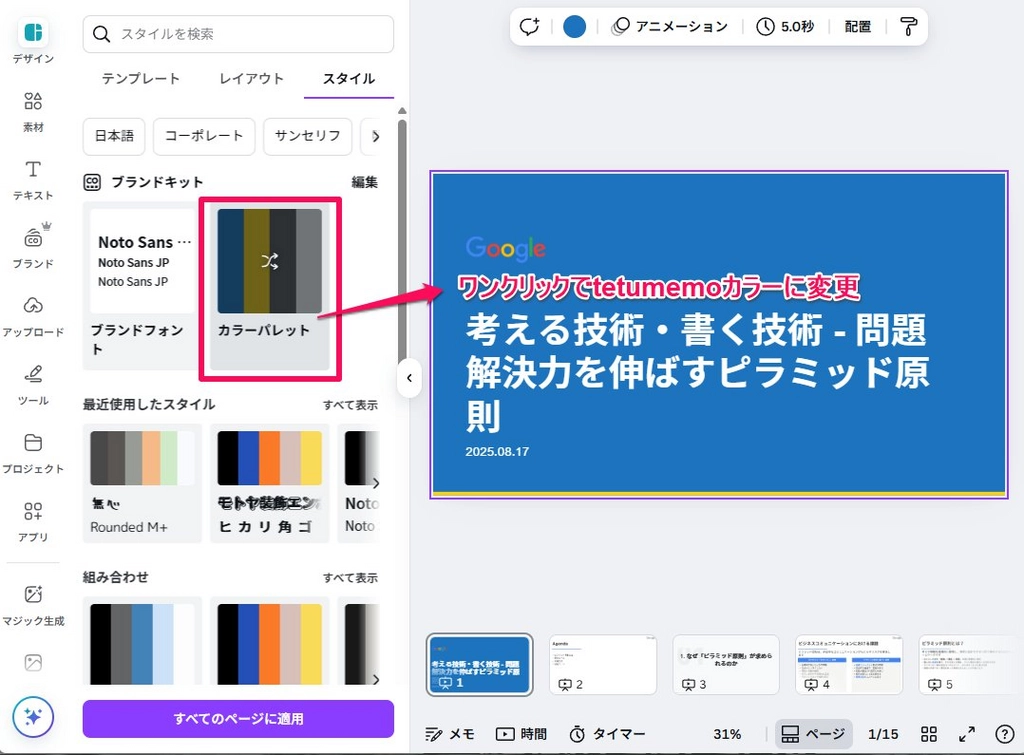1024x755 pixels.
Task: Apply the black-gray-blue combination palette
Action: [142, 644]
